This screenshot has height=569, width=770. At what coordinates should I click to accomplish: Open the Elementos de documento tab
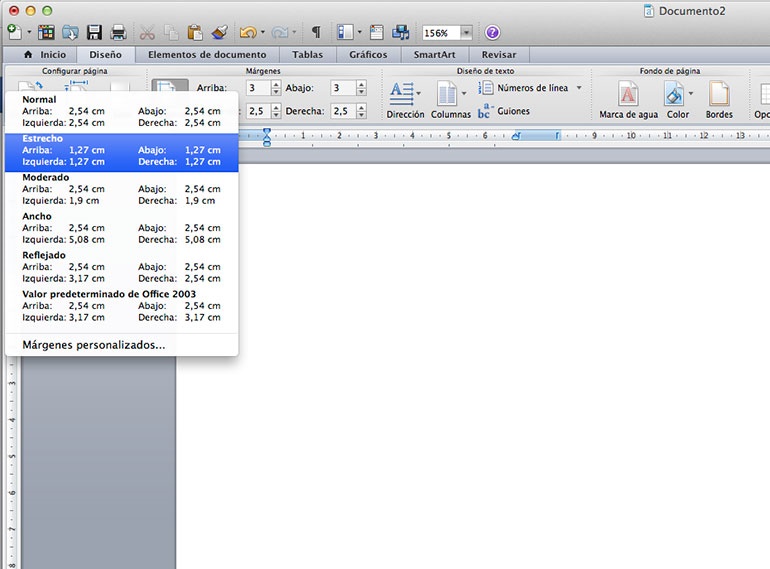207,54
